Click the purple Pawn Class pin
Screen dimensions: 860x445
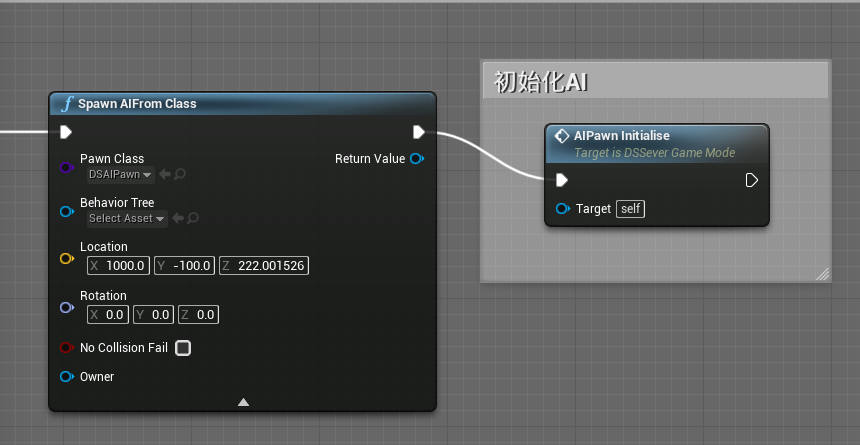(67, 167)
